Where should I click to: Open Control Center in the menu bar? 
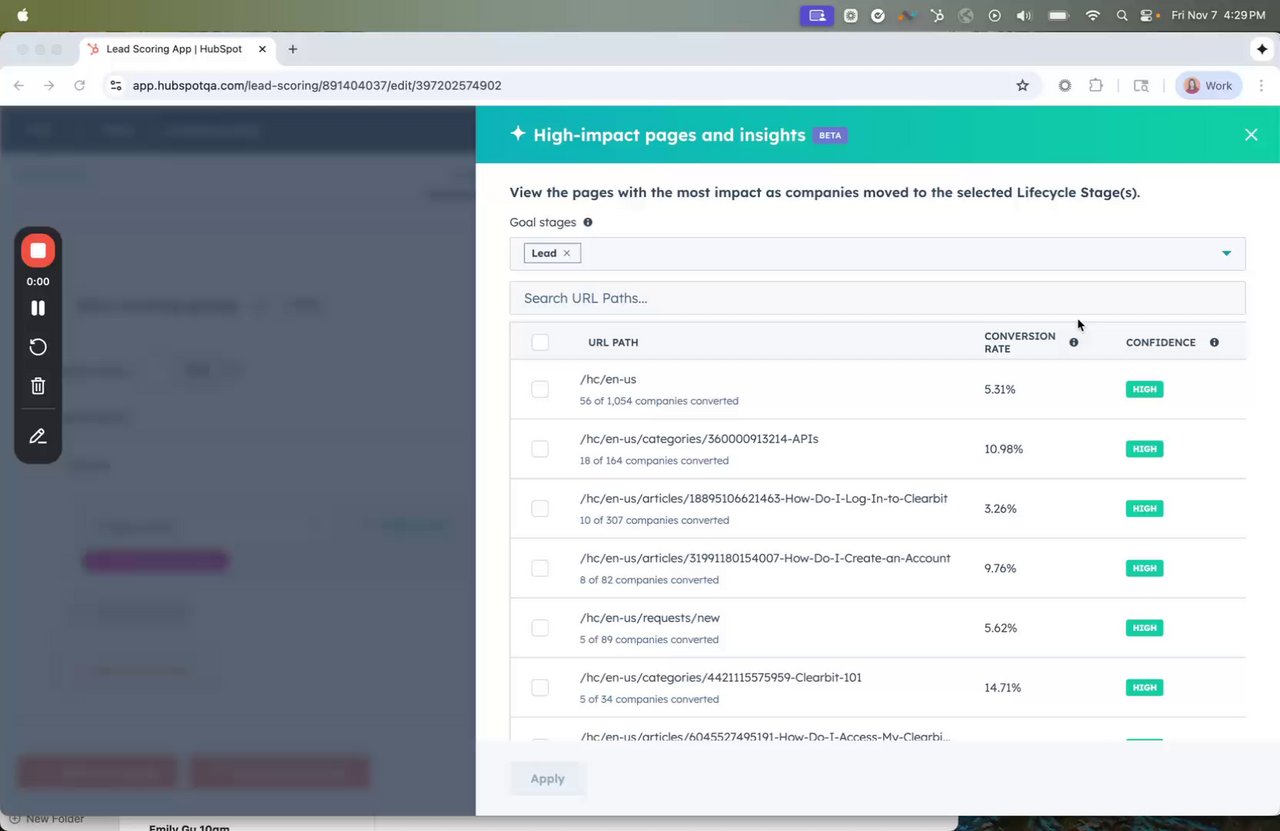click(1147, 15)
